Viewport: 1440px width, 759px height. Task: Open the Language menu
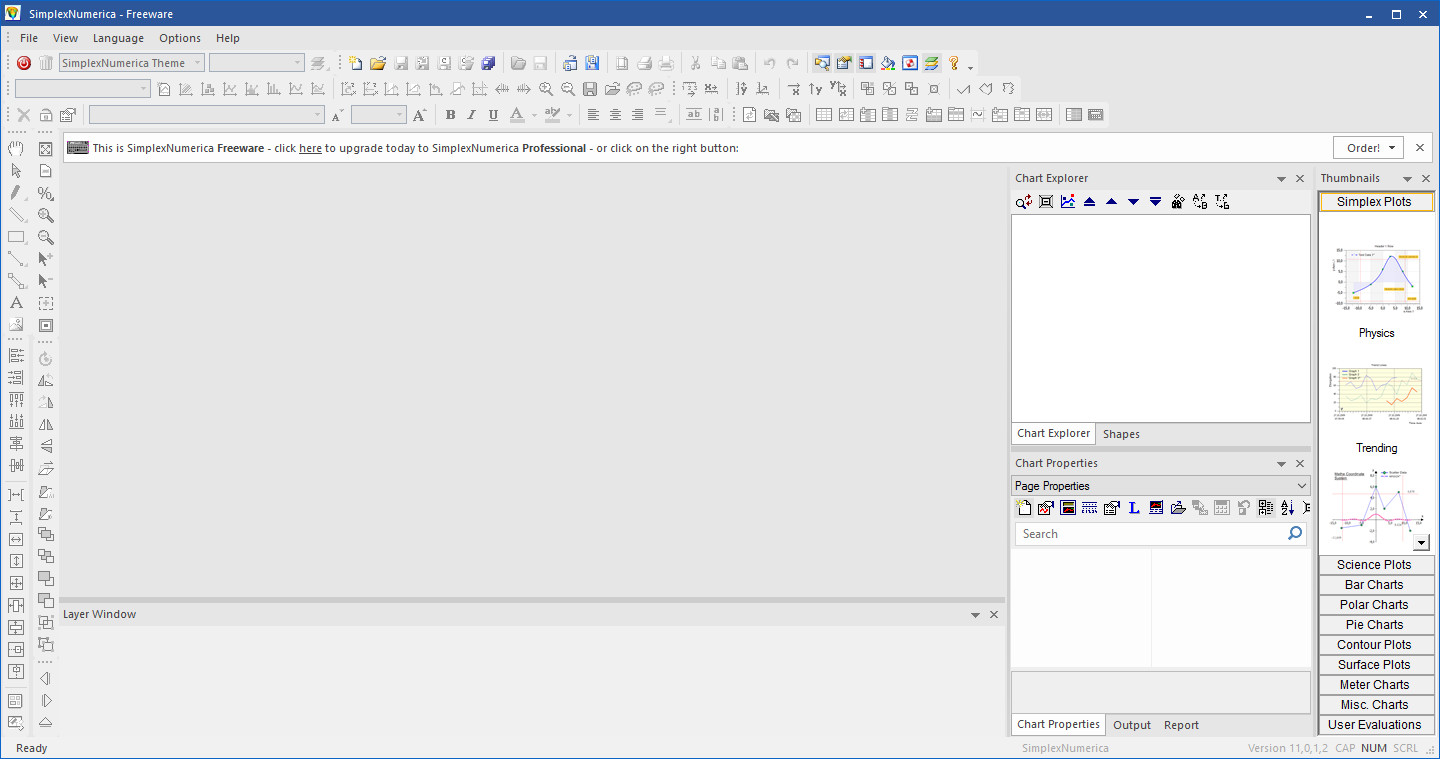coord(118,38)
